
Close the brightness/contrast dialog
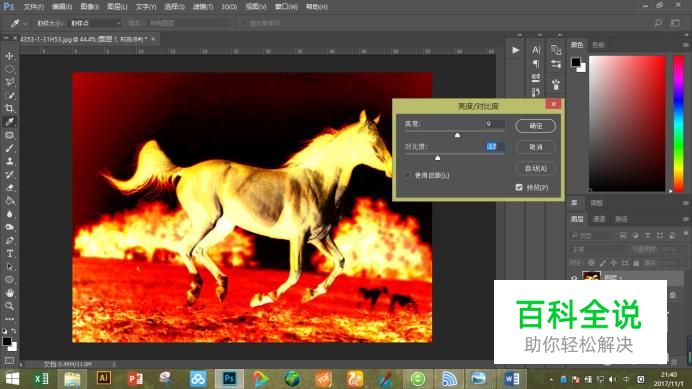pyautogui.click(x=553, y=104)
